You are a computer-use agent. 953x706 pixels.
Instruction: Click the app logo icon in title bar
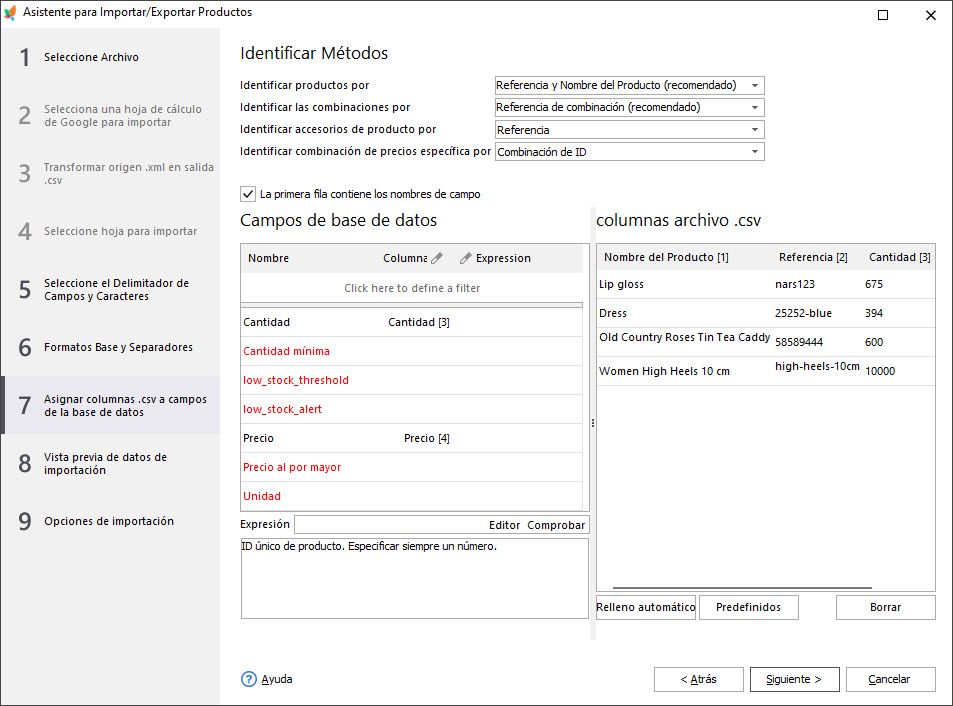point(10,12)
